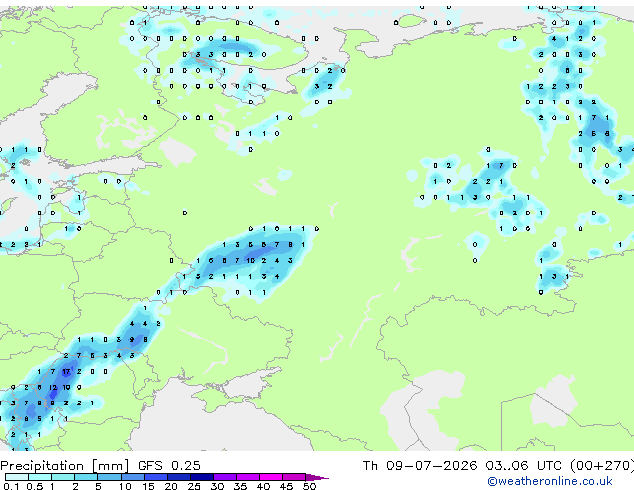Click the '45' legend scale label

coord(286,486)
